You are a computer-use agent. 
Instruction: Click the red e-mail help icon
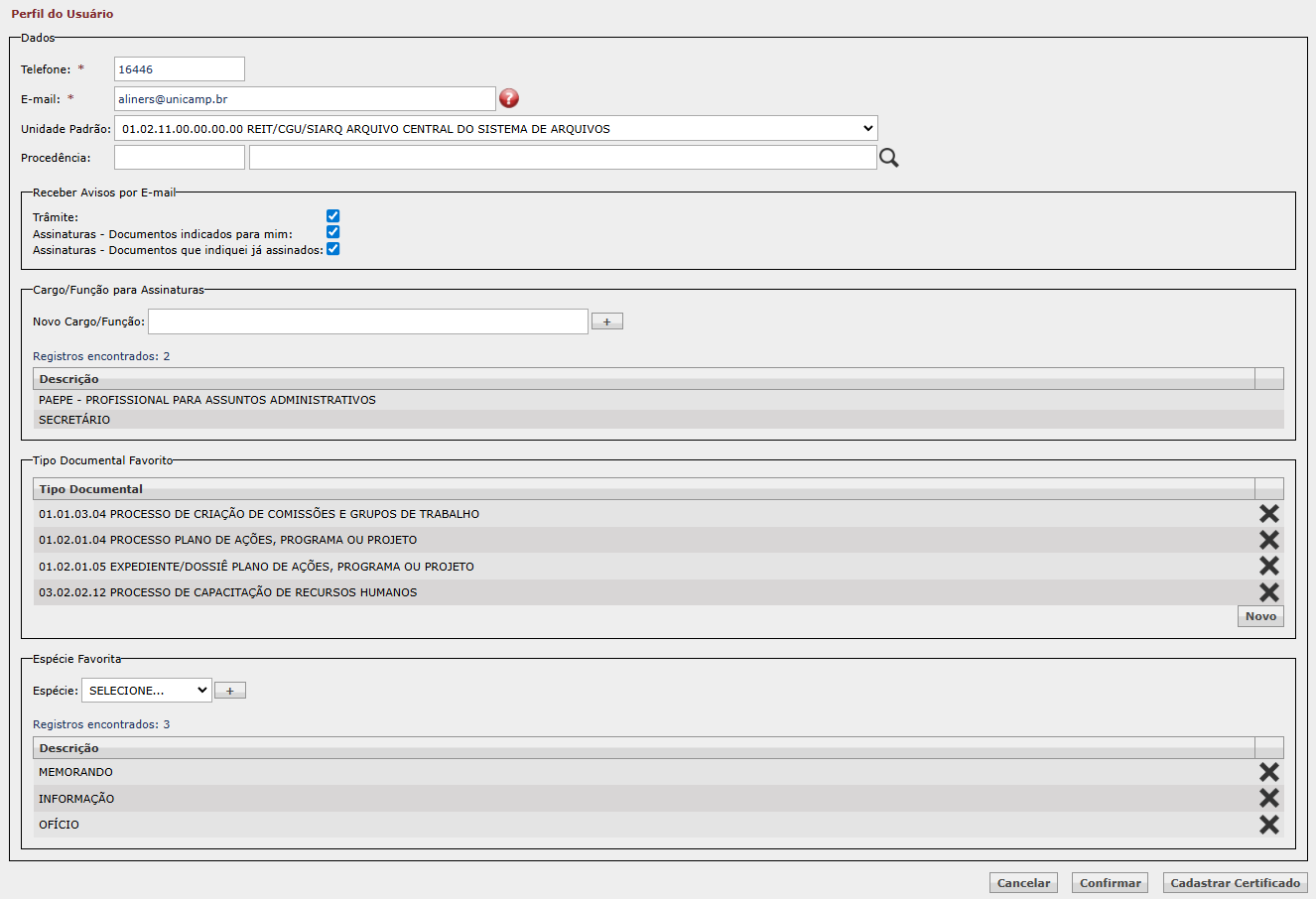coord(509,98)
